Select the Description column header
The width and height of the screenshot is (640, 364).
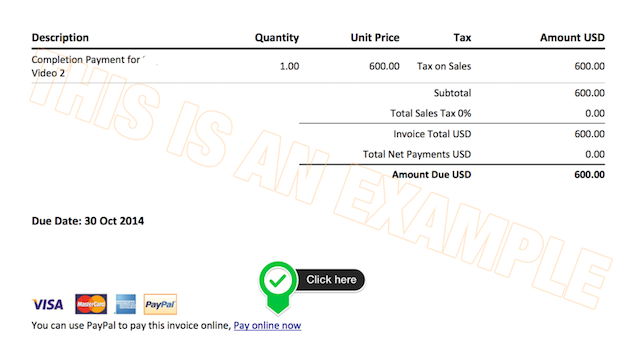point(60,38)
